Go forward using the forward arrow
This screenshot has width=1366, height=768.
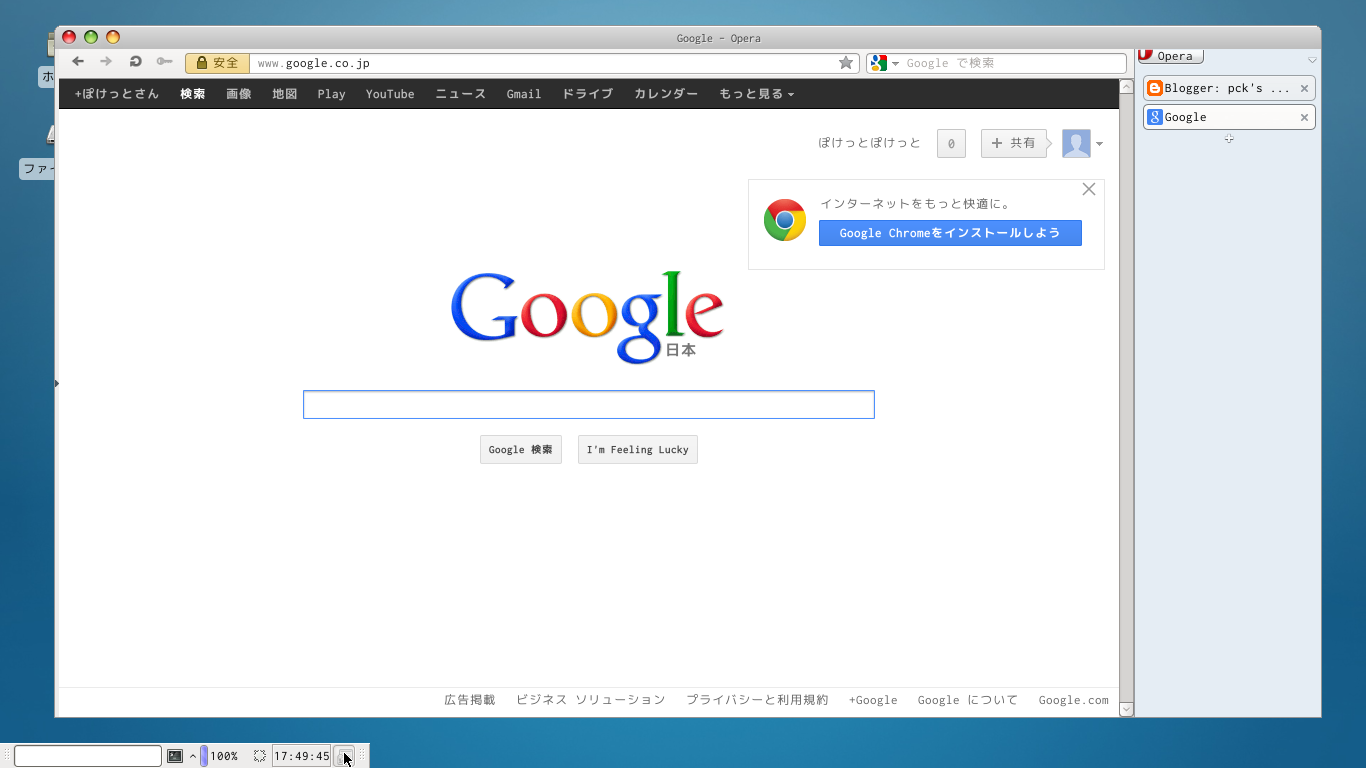(106, 62)
